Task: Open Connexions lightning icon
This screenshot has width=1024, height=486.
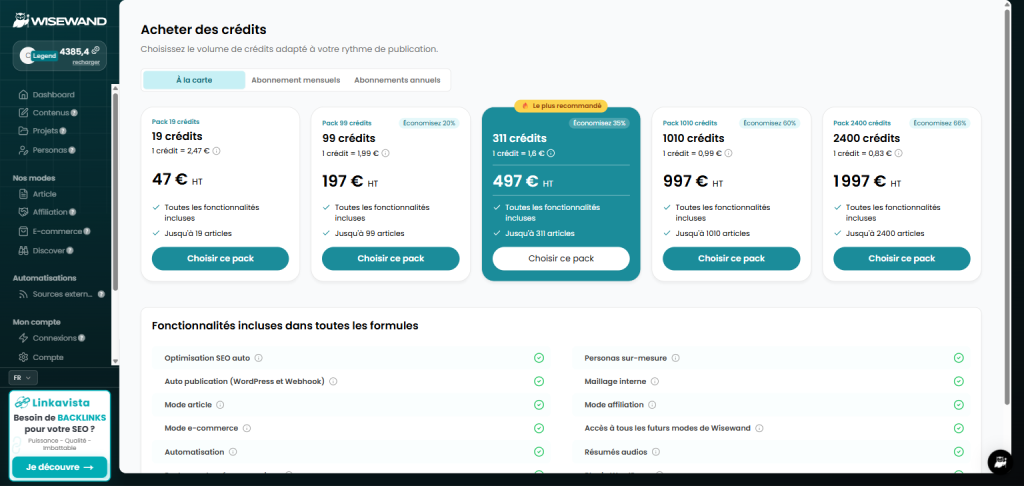Action: 24,338
